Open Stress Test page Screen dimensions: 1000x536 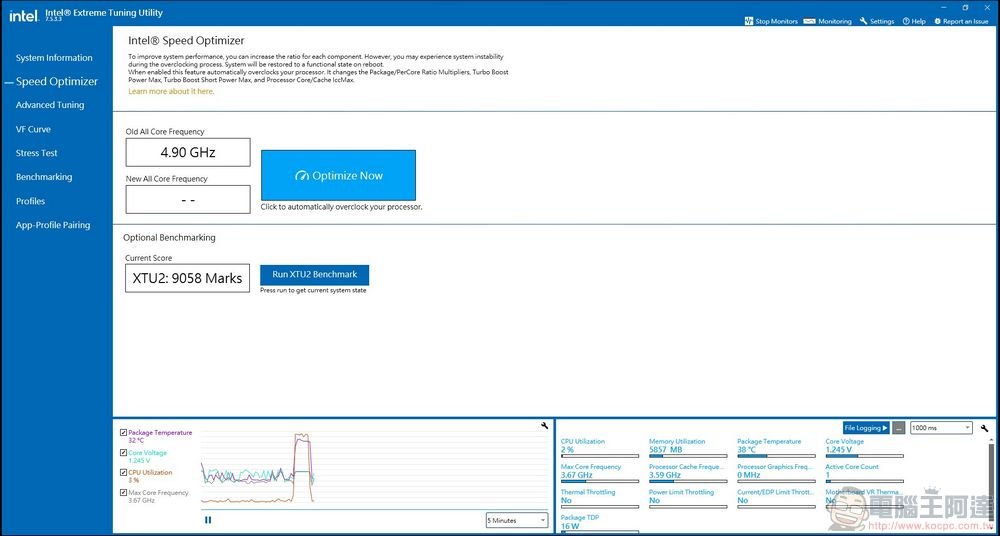[x=36, y=153]
